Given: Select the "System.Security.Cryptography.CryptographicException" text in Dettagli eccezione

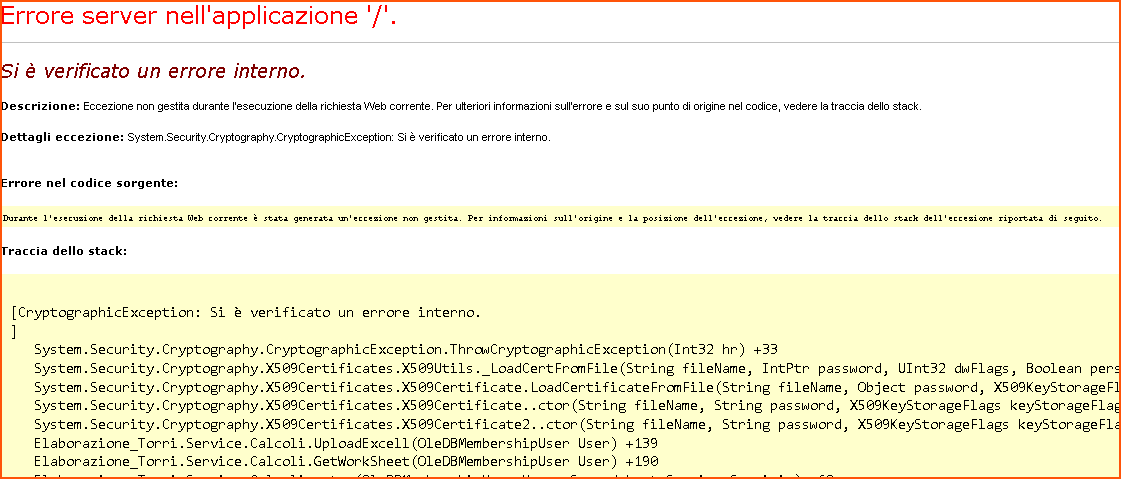Looking at the screenshot, I should (259, 137).
